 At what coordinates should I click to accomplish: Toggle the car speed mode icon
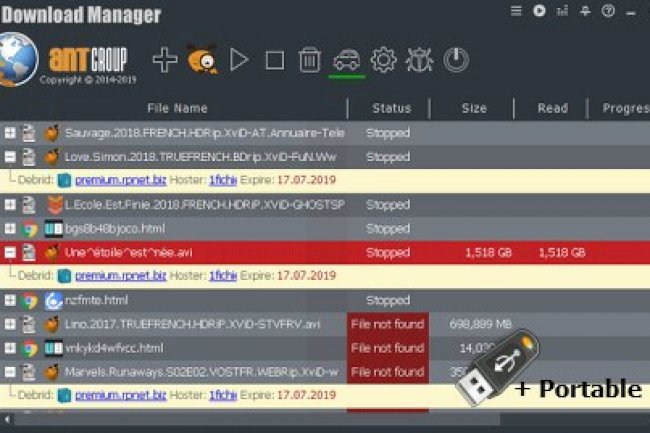347,60
